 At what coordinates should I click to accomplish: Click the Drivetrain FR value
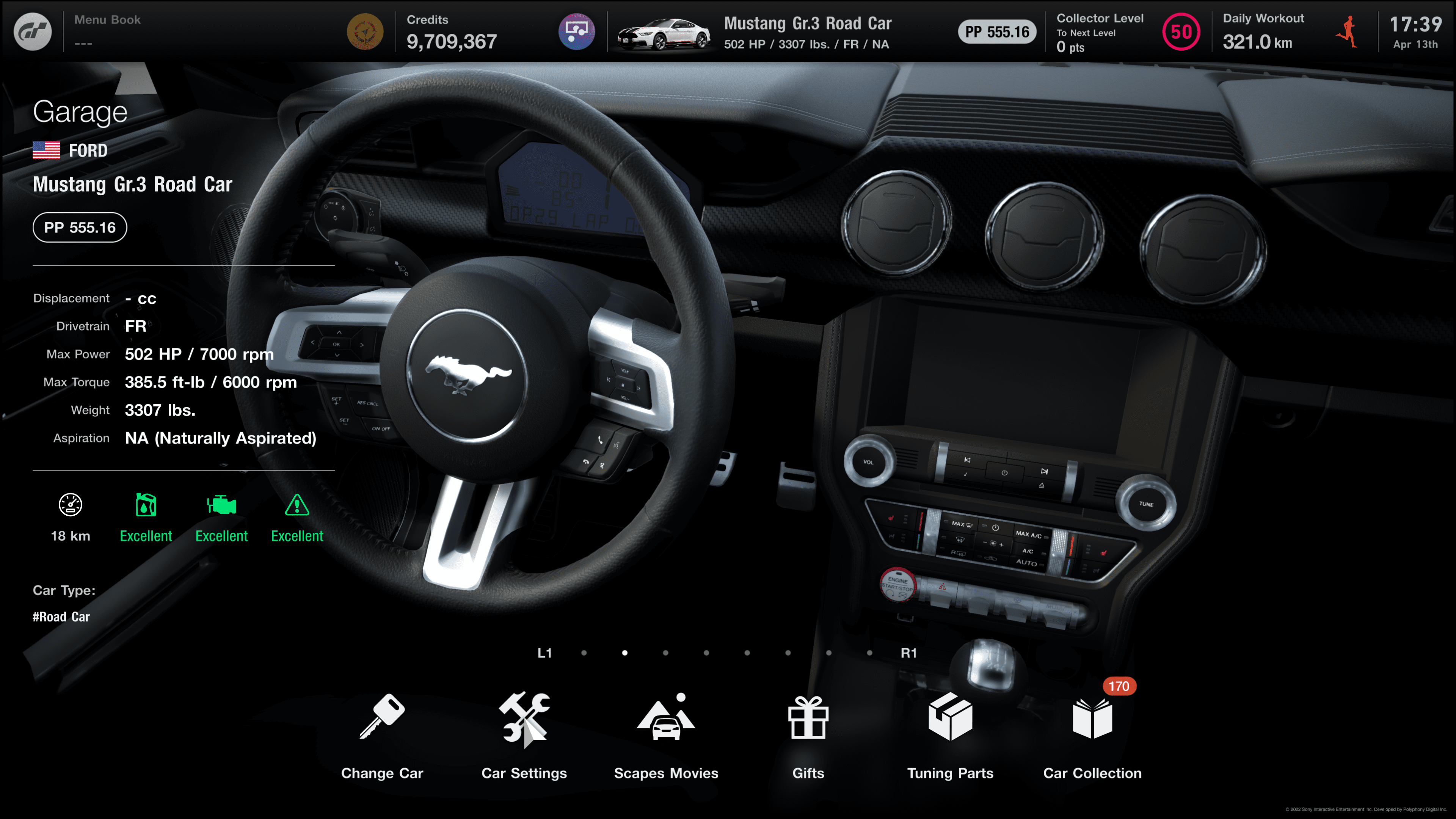pos(136,326)
